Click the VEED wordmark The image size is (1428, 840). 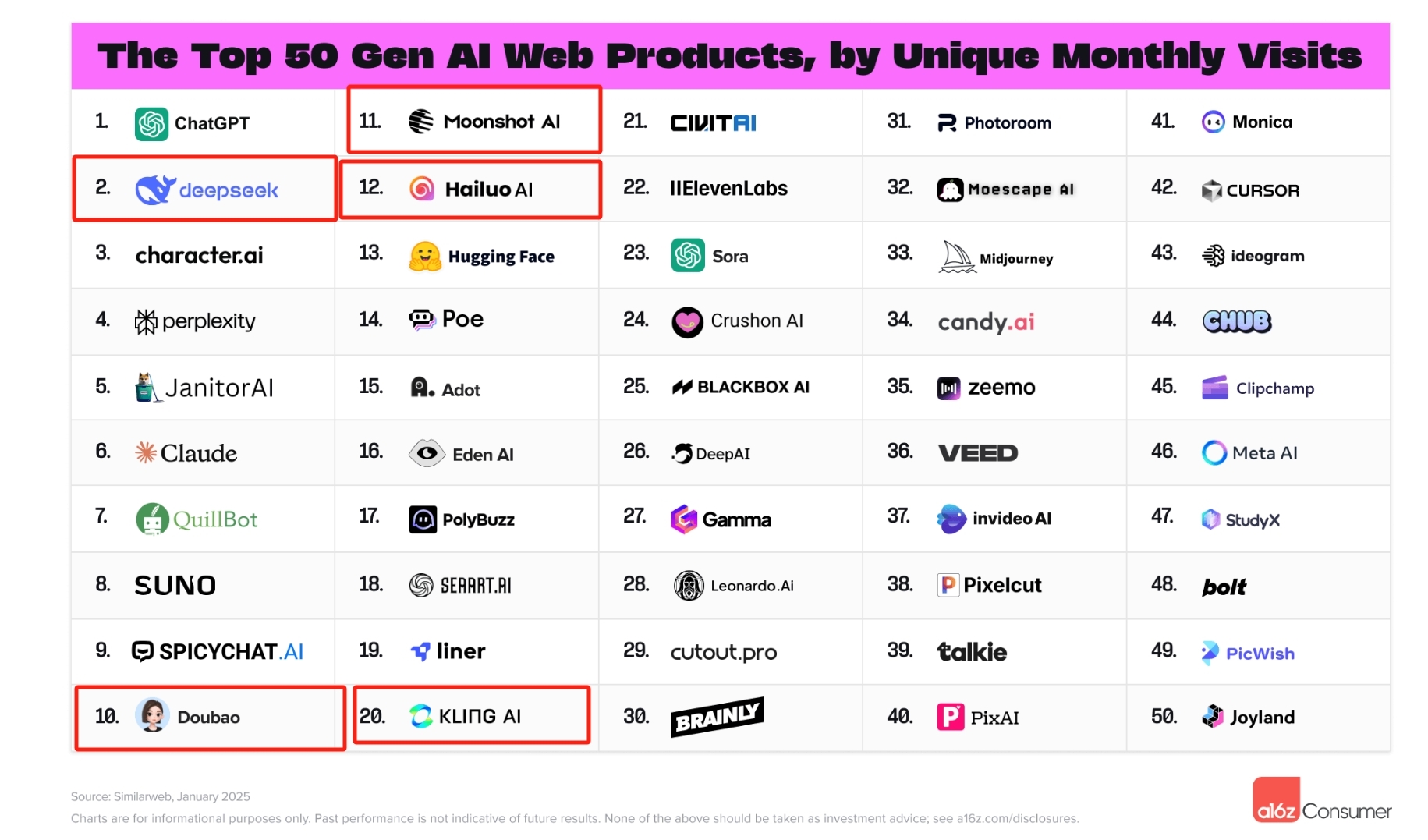[x=978, y=452]
